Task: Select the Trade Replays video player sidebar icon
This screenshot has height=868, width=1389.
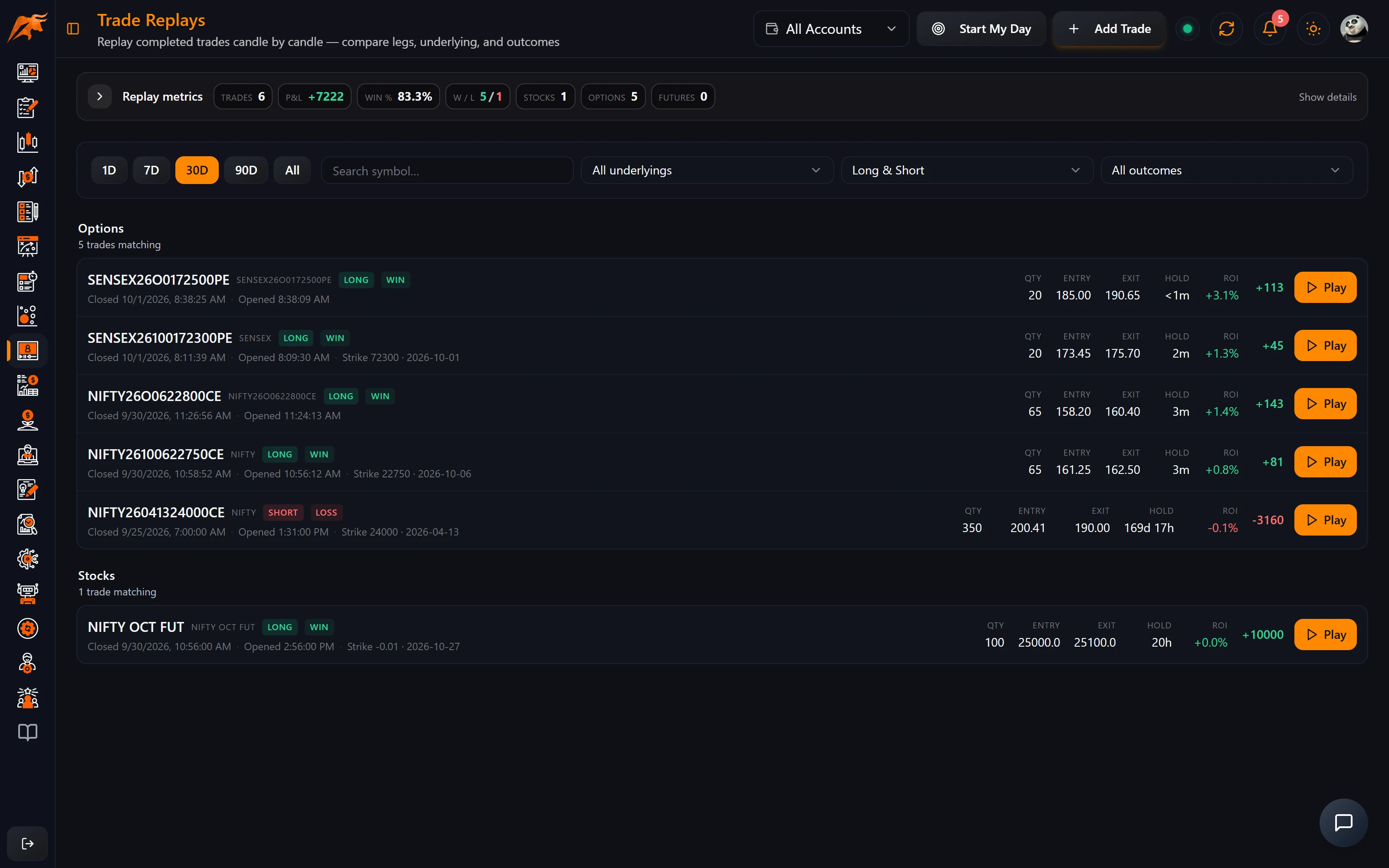Action: coord(27,350)
